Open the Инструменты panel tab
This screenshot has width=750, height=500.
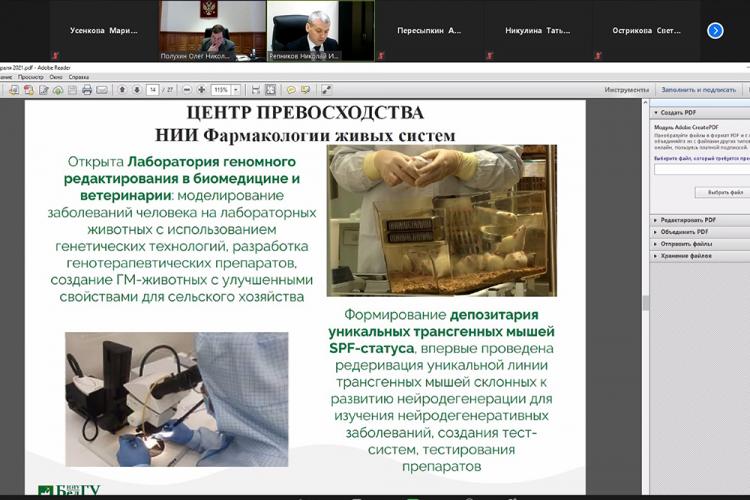click(x=626, y=90)
